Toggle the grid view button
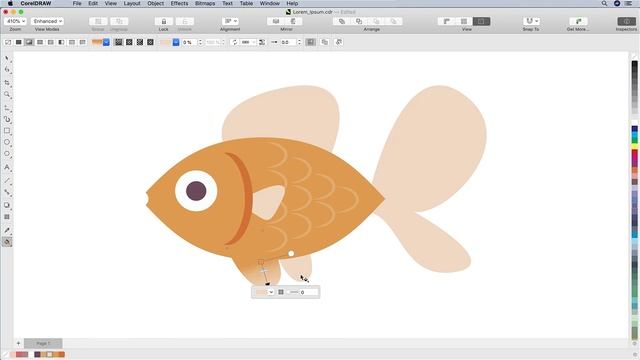This screenshot has height=360, width=640. click(x=464, y=21)
